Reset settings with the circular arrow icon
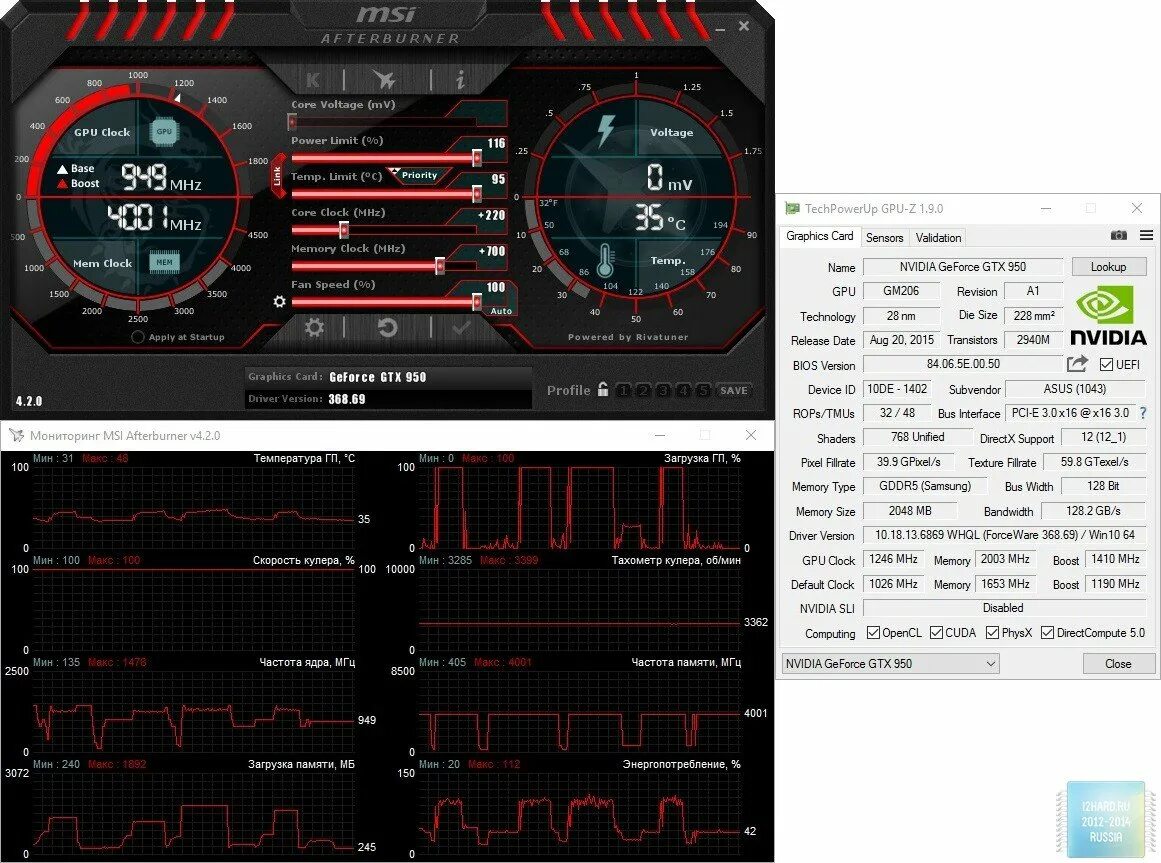1161x863 pixels. point(387,327)
